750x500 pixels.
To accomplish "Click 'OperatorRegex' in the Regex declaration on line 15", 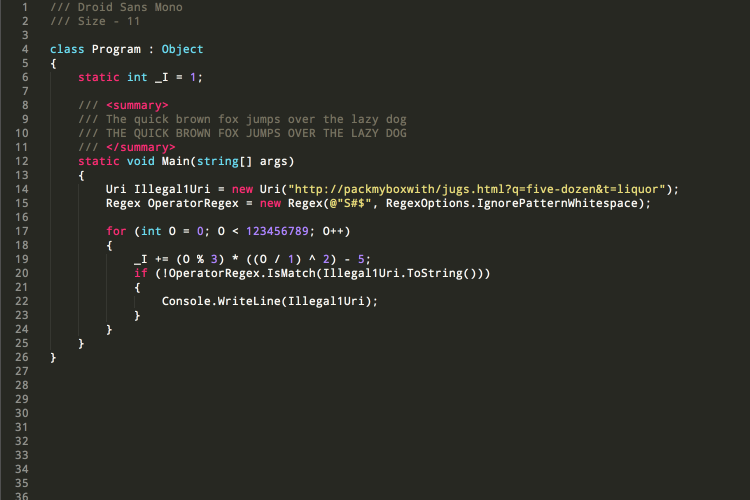I will point(193,203).
